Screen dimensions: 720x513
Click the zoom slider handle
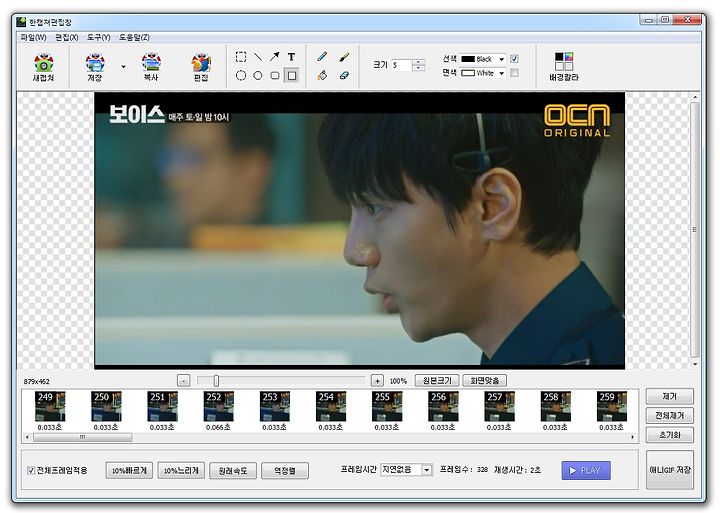(x=216, y=381)
